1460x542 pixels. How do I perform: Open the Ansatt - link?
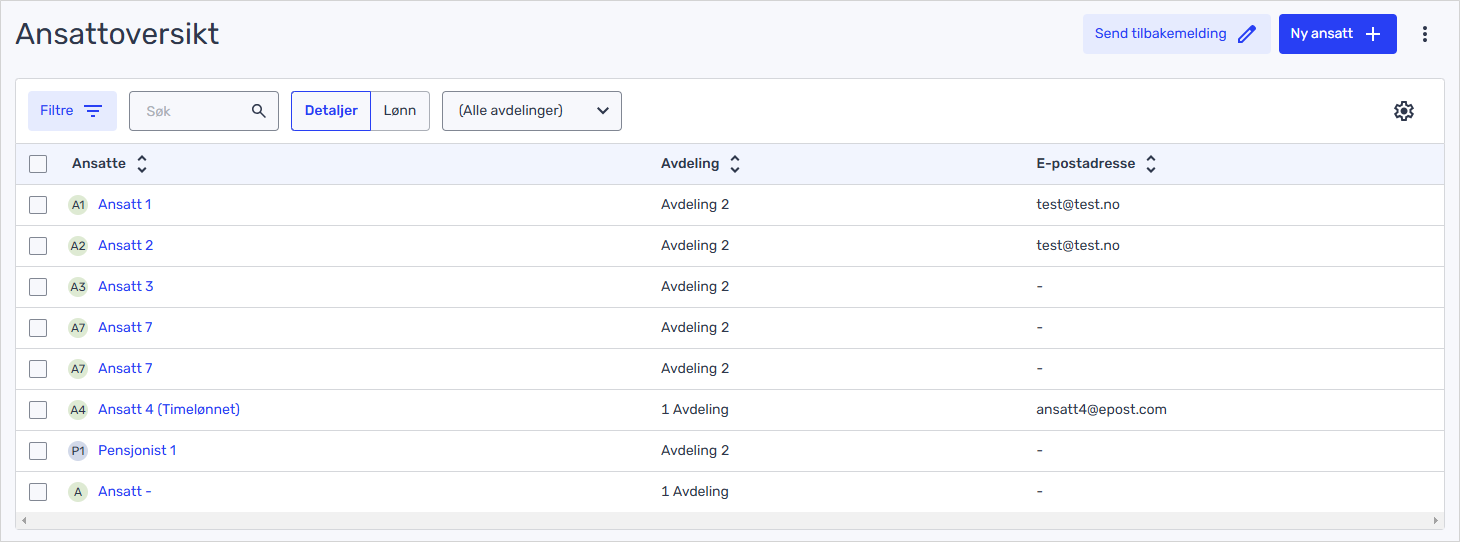tap(125, 492)
